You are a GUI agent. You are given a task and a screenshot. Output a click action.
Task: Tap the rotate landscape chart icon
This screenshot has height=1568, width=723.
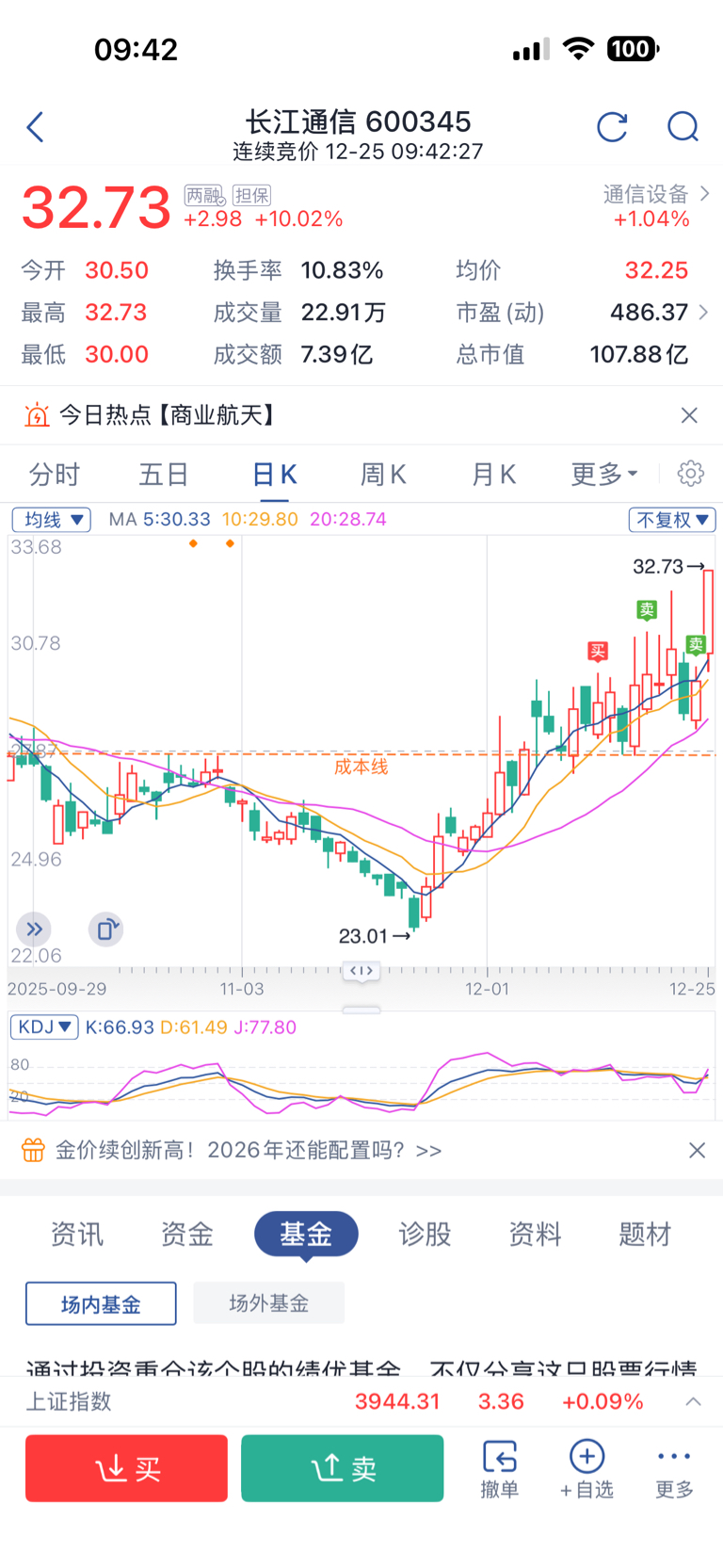click(x=106, y=929)
